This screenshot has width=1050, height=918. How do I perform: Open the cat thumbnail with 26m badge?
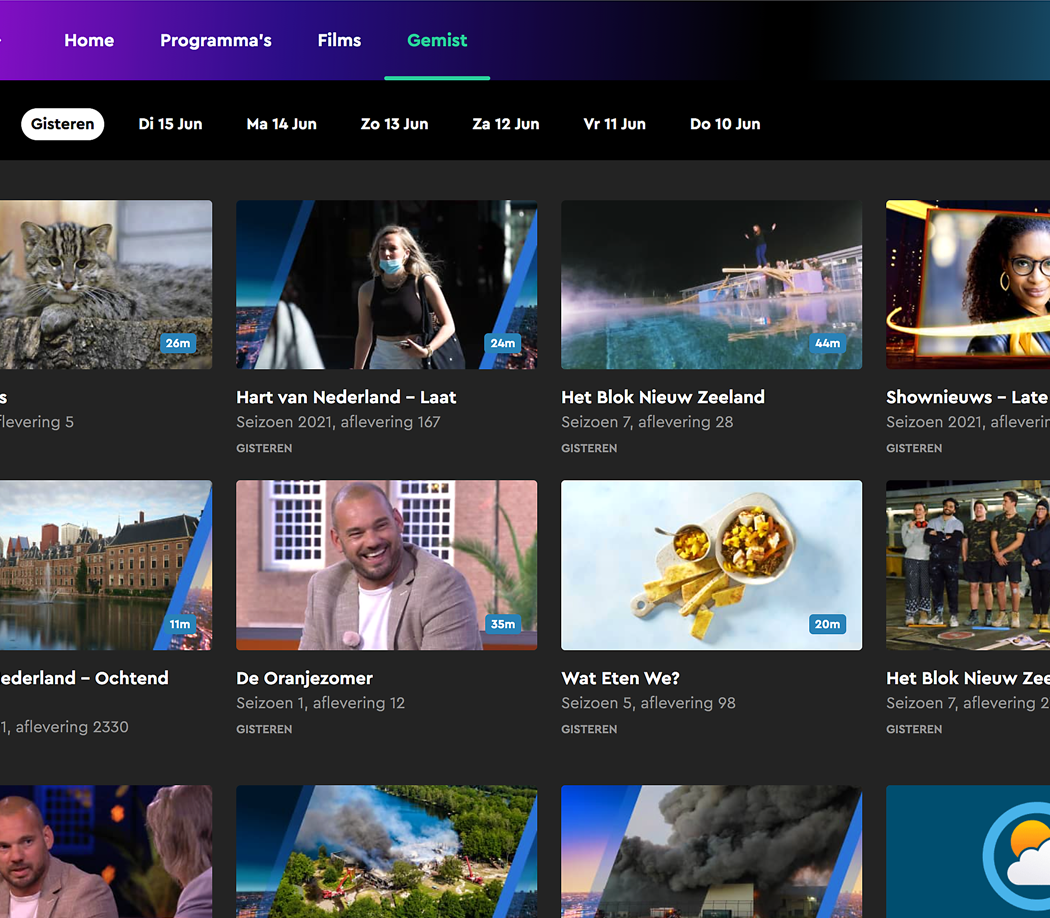[106, 285]
